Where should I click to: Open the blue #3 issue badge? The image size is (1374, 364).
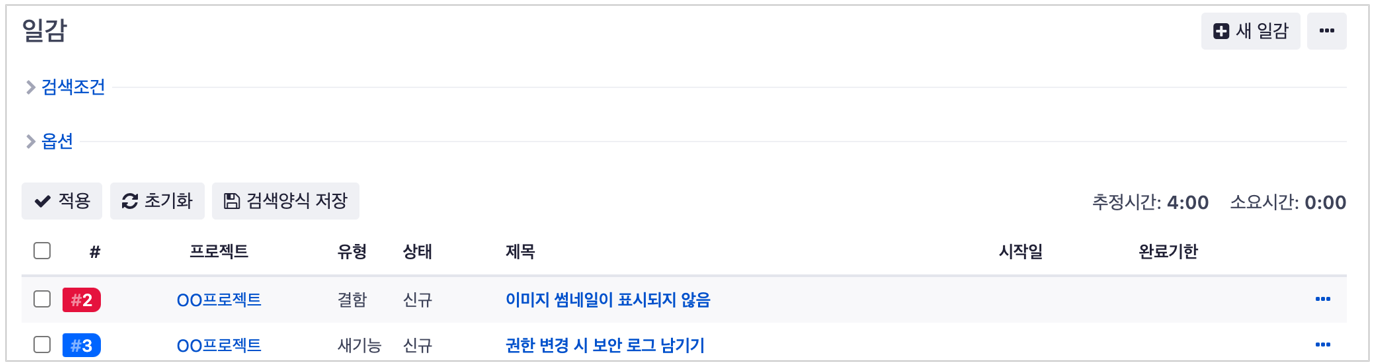tap(82, 346)
